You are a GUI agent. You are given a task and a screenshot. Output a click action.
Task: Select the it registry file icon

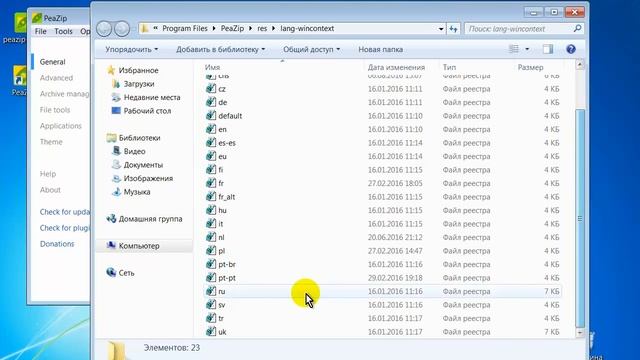click(x=211, y=223)
